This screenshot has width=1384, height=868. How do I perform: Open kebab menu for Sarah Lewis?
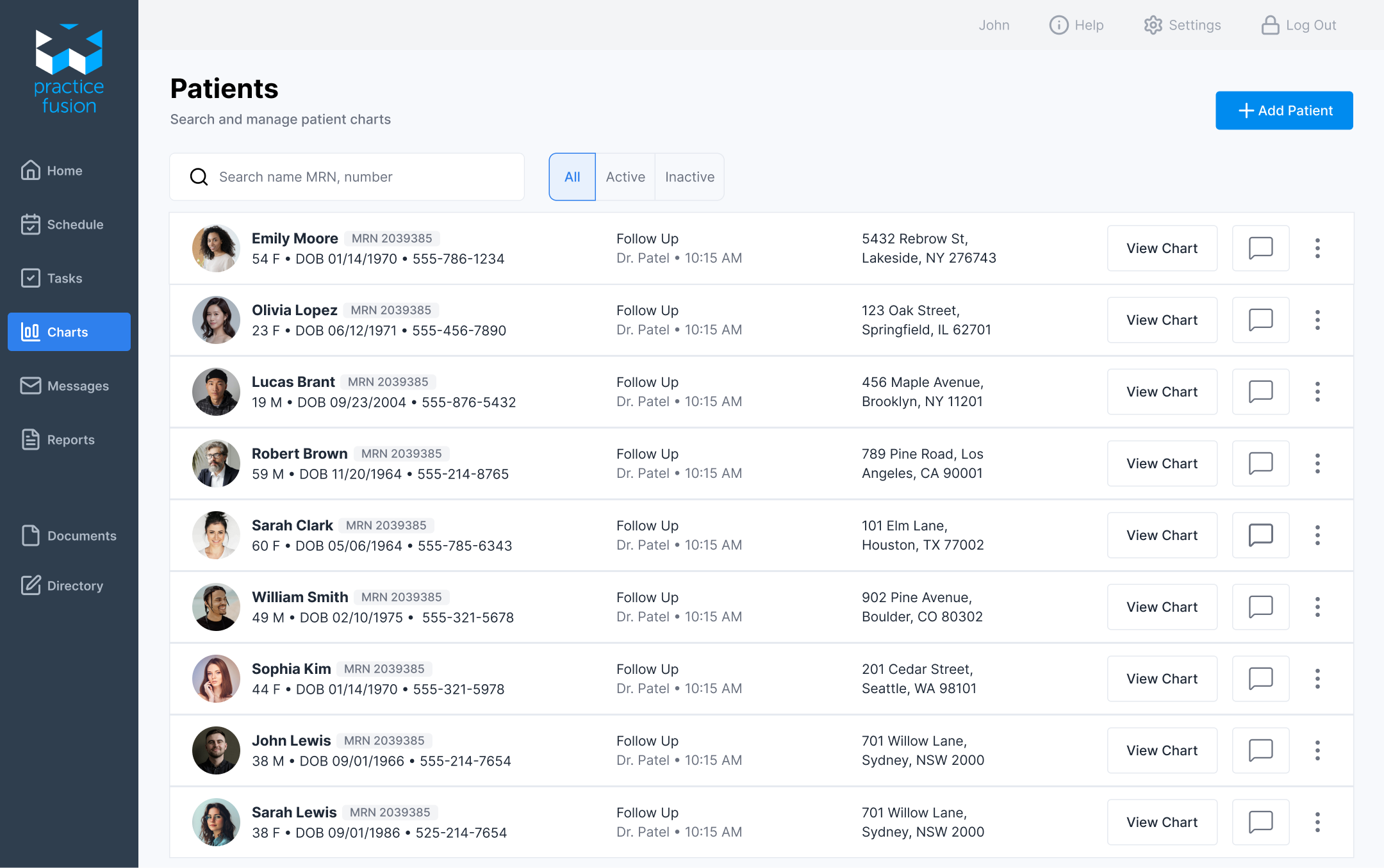click(x=1317, y=822)
